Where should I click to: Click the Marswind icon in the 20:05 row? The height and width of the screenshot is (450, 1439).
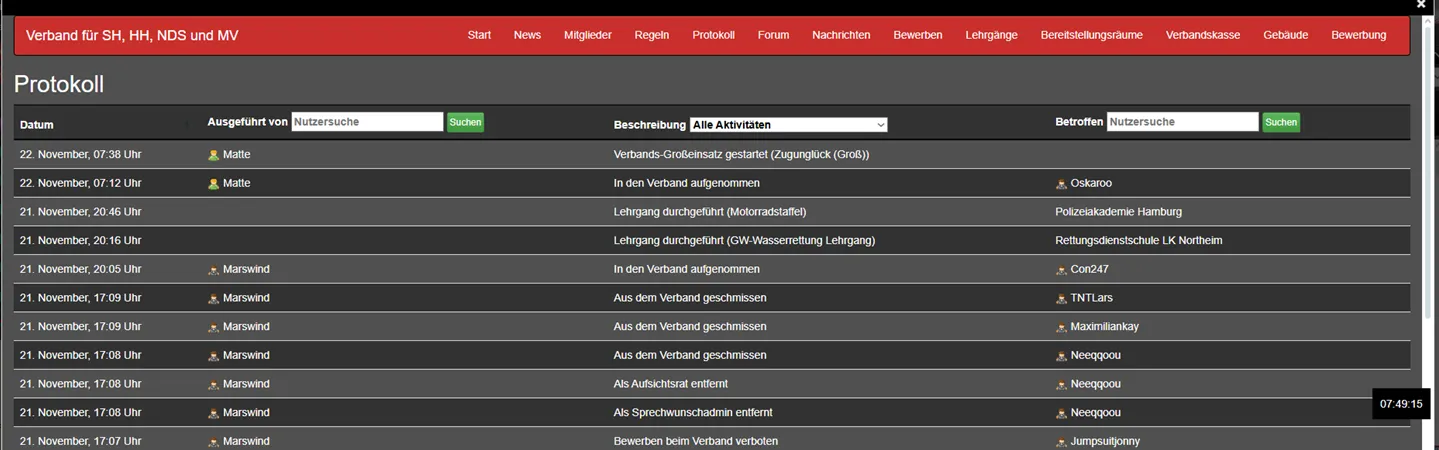pos(213,270)
